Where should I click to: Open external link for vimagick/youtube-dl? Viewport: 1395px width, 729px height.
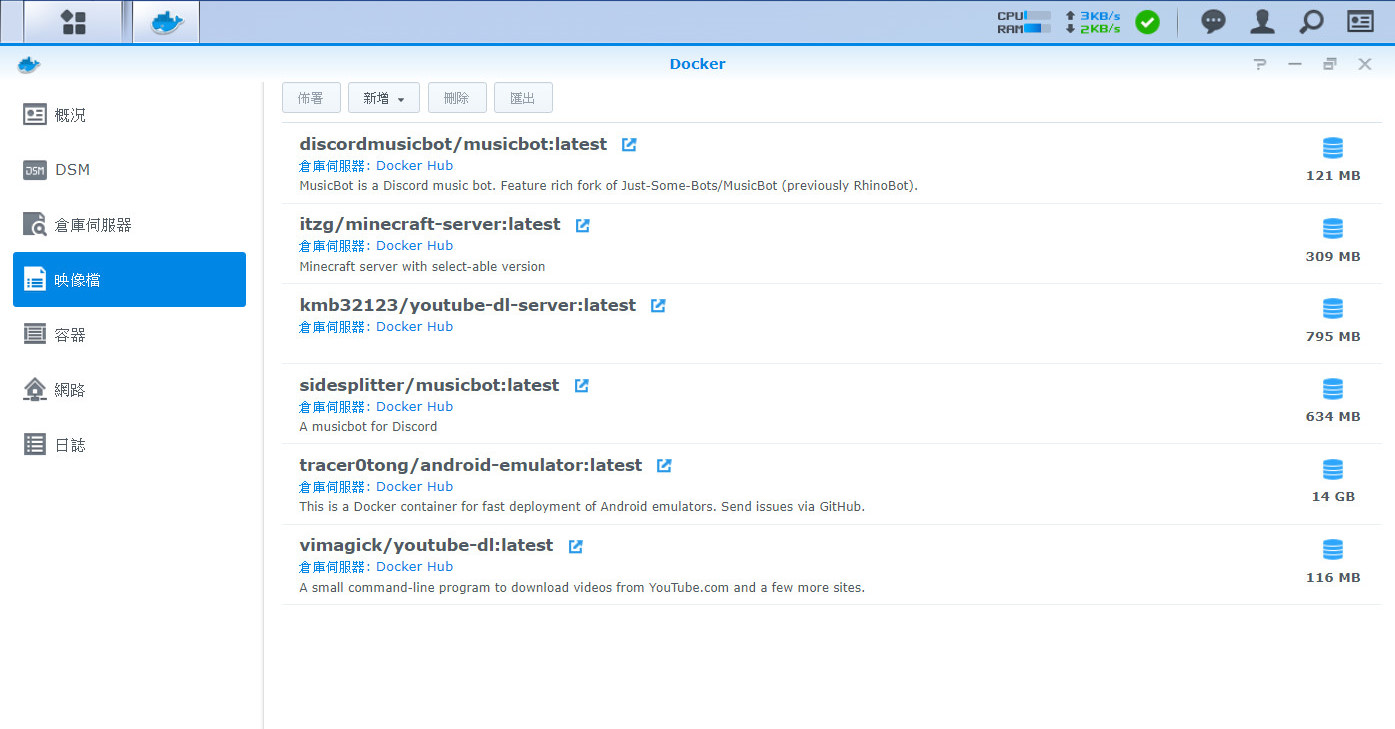[x=575, y=546]
